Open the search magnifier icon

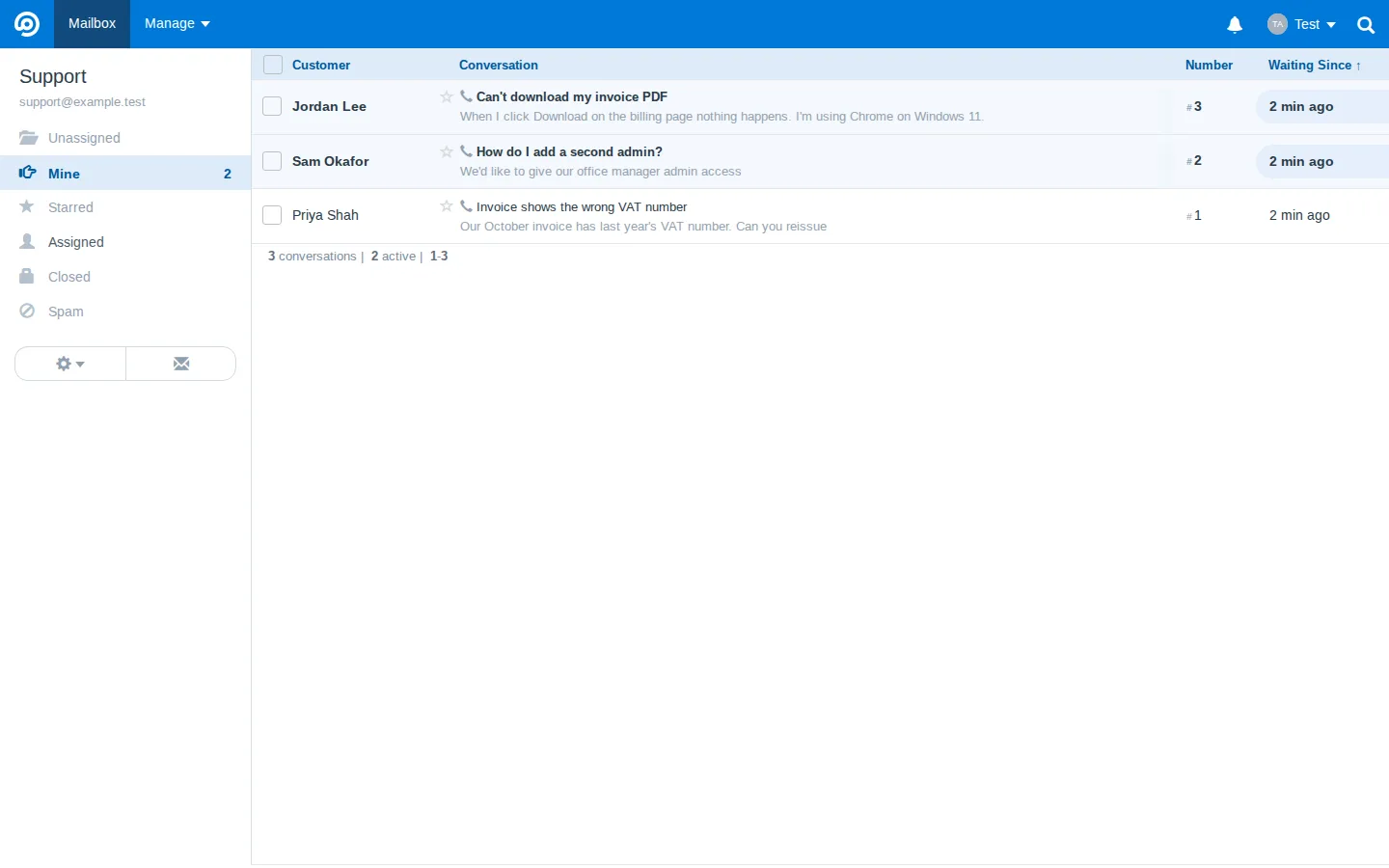1366,25
